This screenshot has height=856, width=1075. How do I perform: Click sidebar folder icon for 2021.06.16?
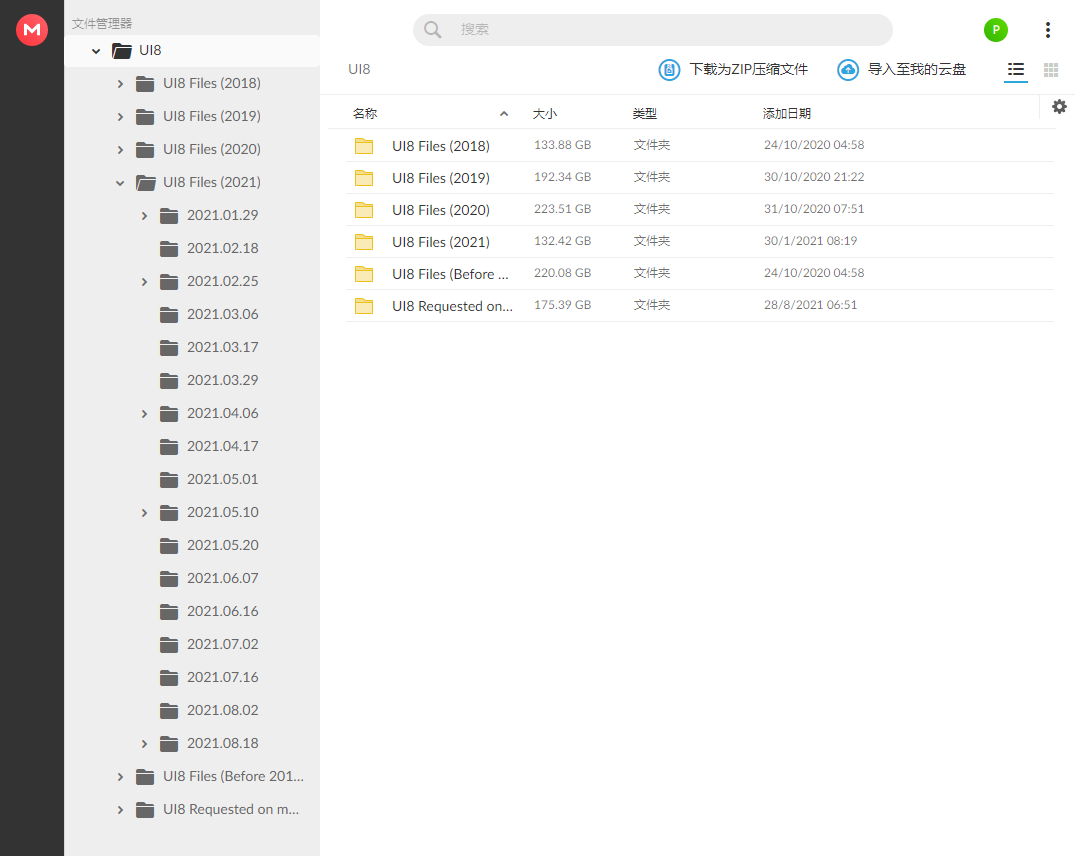pos(169,611)
